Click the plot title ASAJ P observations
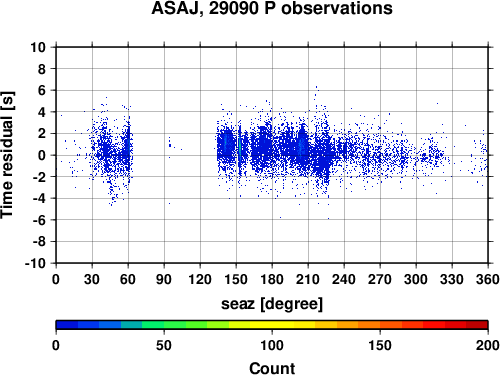 [x=272, y=8]
